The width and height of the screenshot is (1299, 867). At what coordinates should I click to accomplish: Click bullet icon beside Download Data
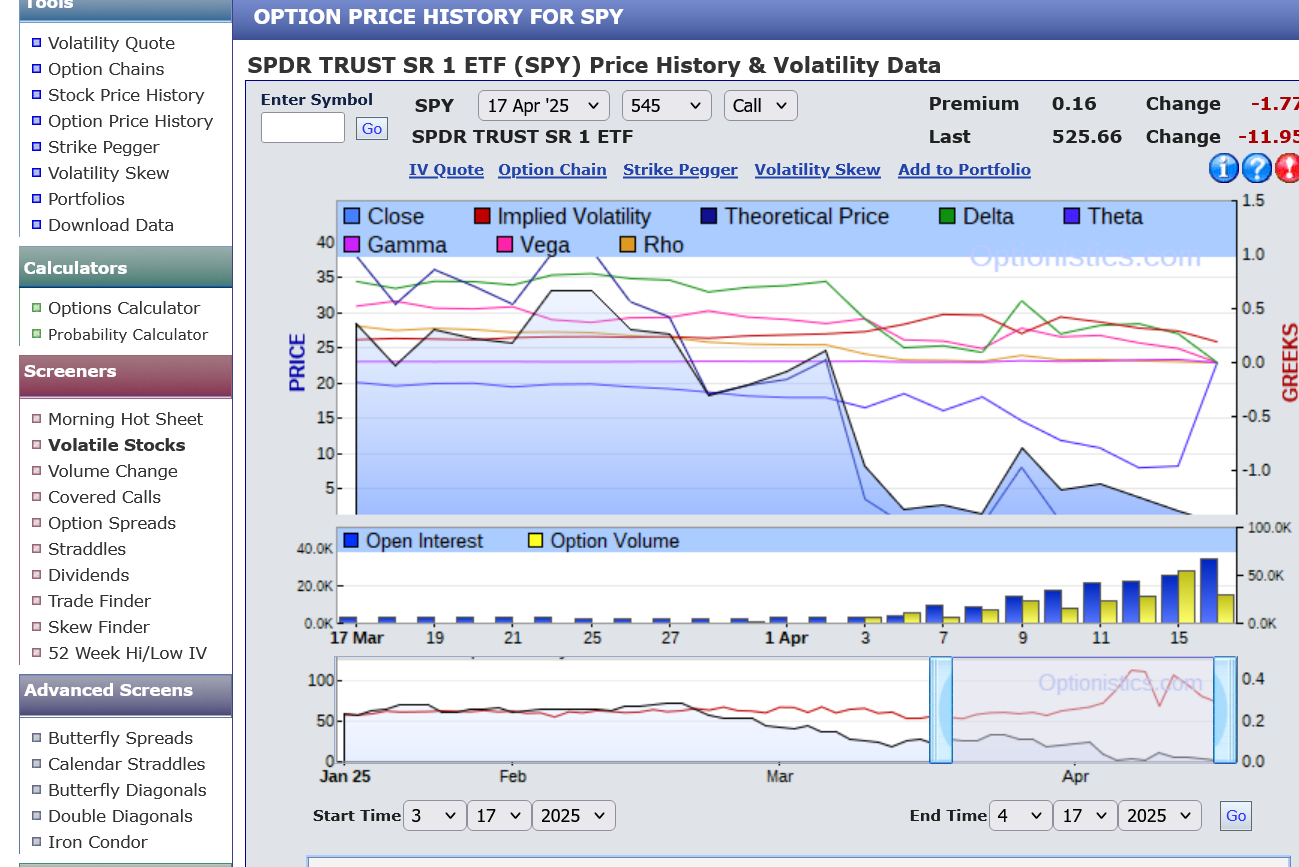tap(37, 225)
